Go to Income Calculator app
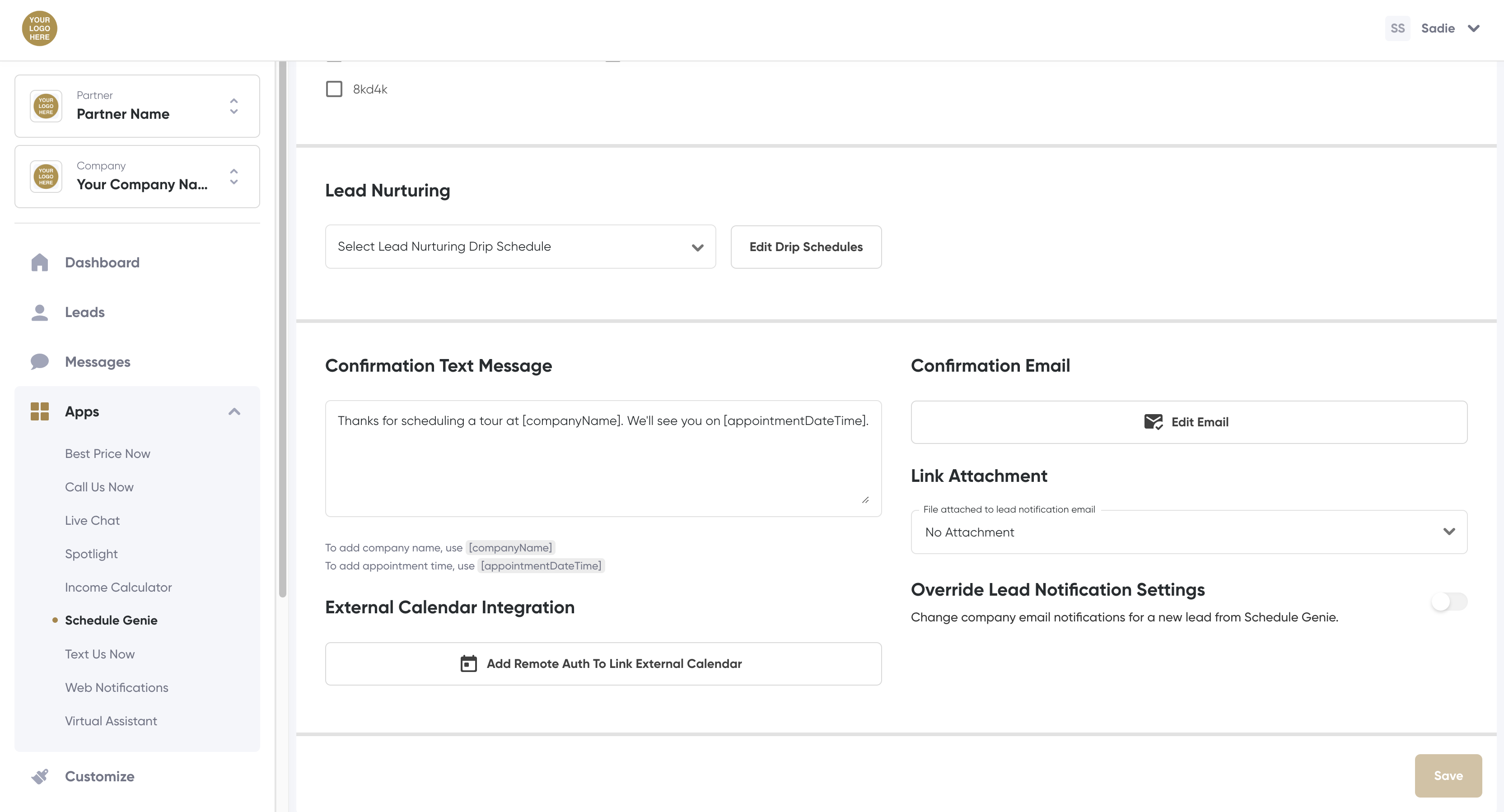 click(x=118, y=587)
